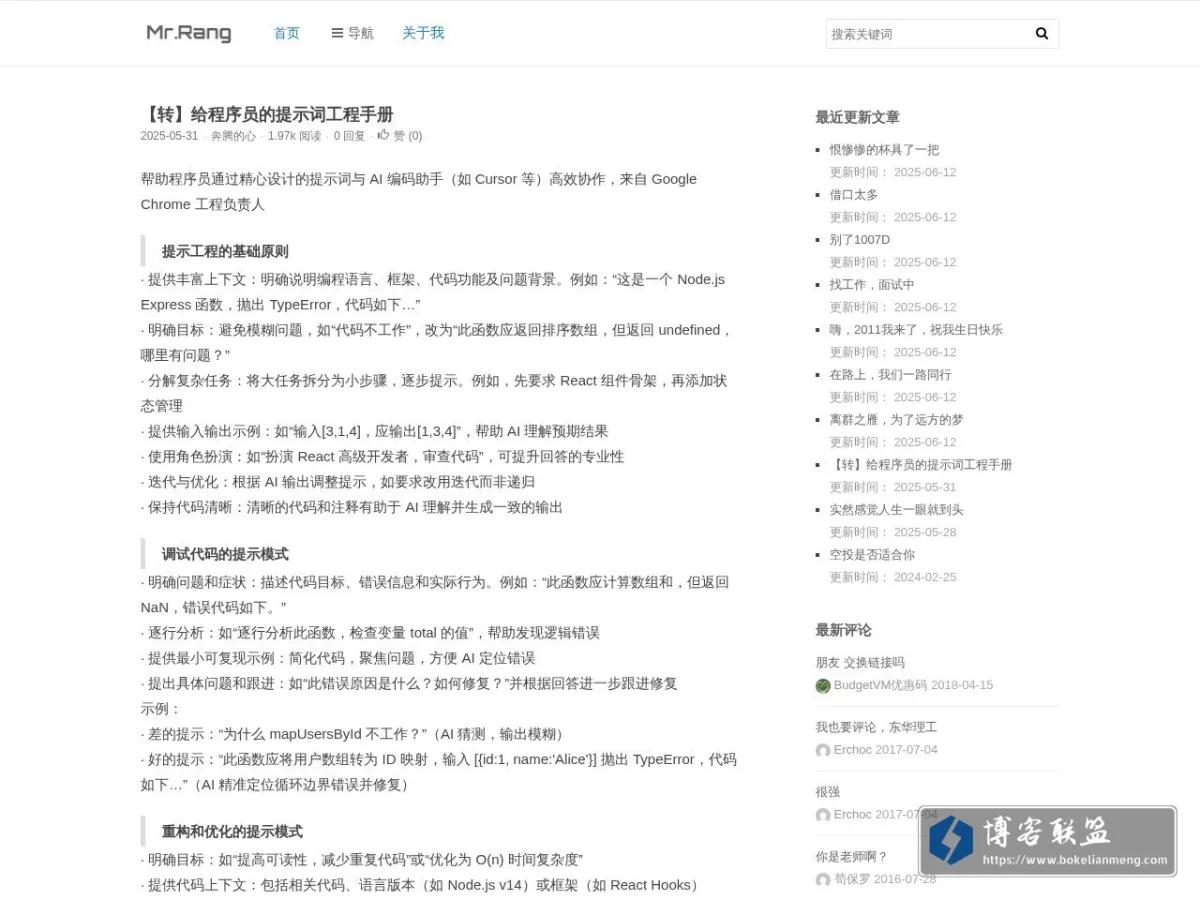1200x900 pixels.
Task: Click the BudgetVM优惠码 commenter avatar
Action: point(823,686)
